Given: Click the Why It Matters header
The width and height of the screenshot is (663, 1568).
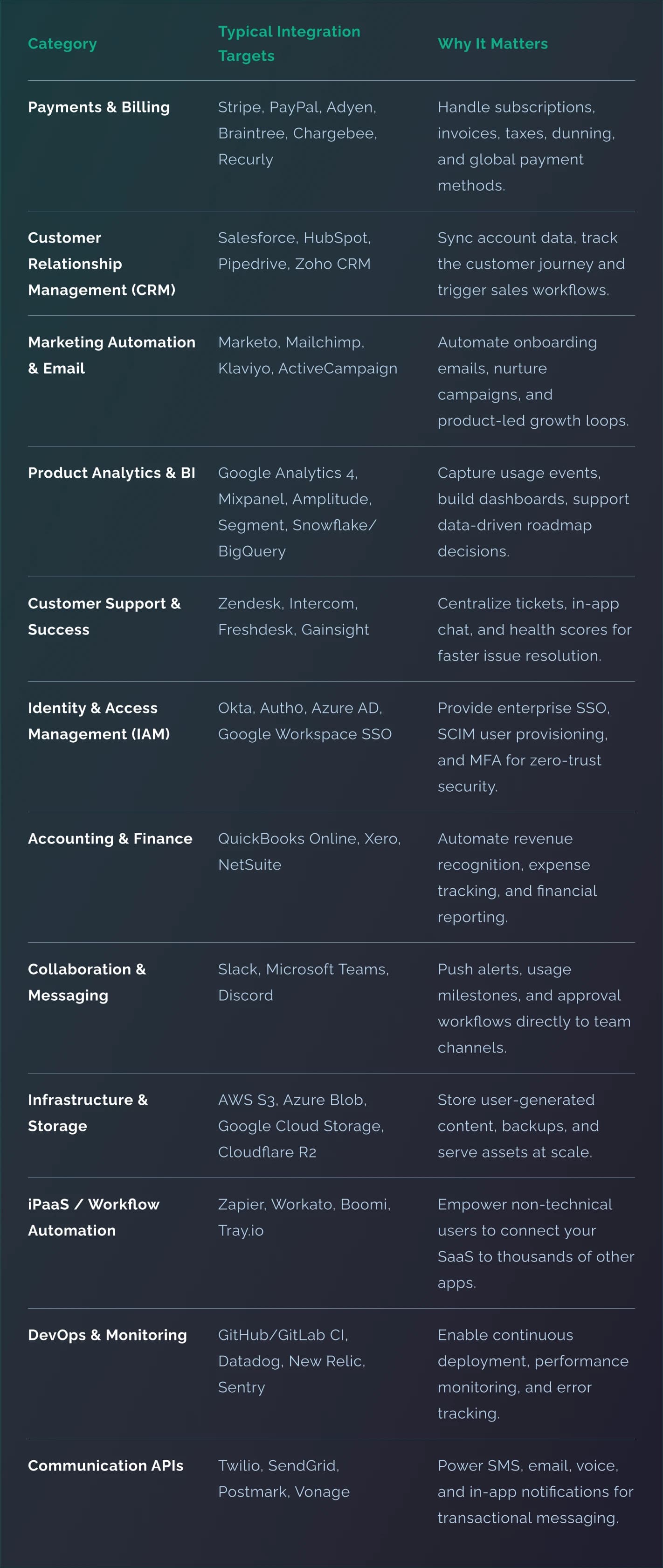Looking at the screenshot, I should [492, 44].
